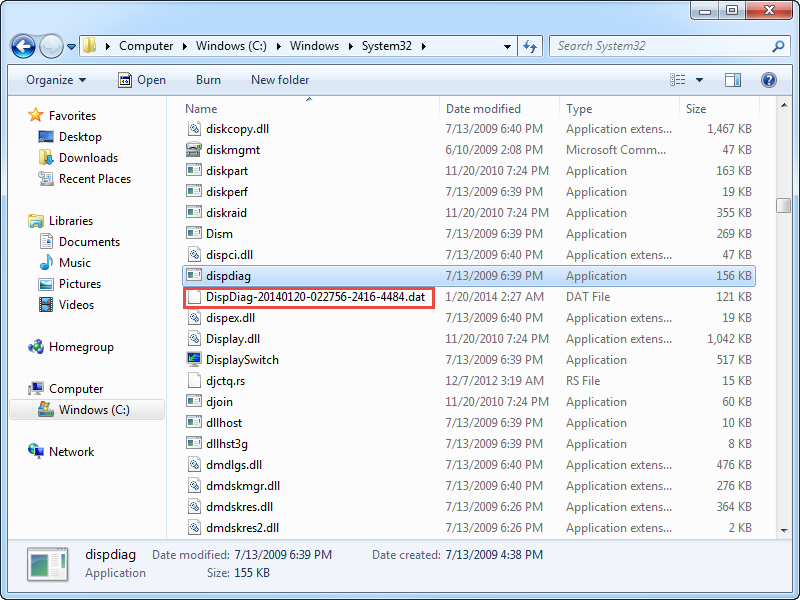
Task: Open the Pictures library
Action: coord(80,284)
